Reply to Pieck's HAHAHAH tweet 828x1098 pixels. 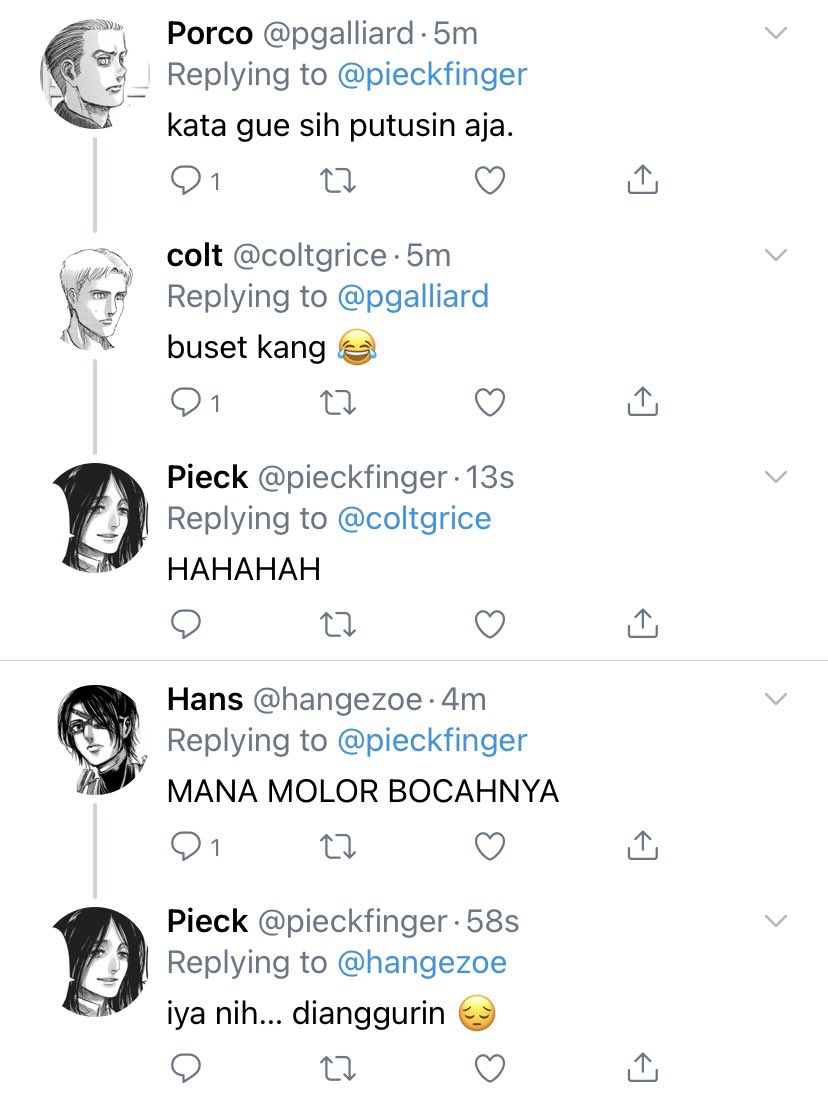pos(186,624)
